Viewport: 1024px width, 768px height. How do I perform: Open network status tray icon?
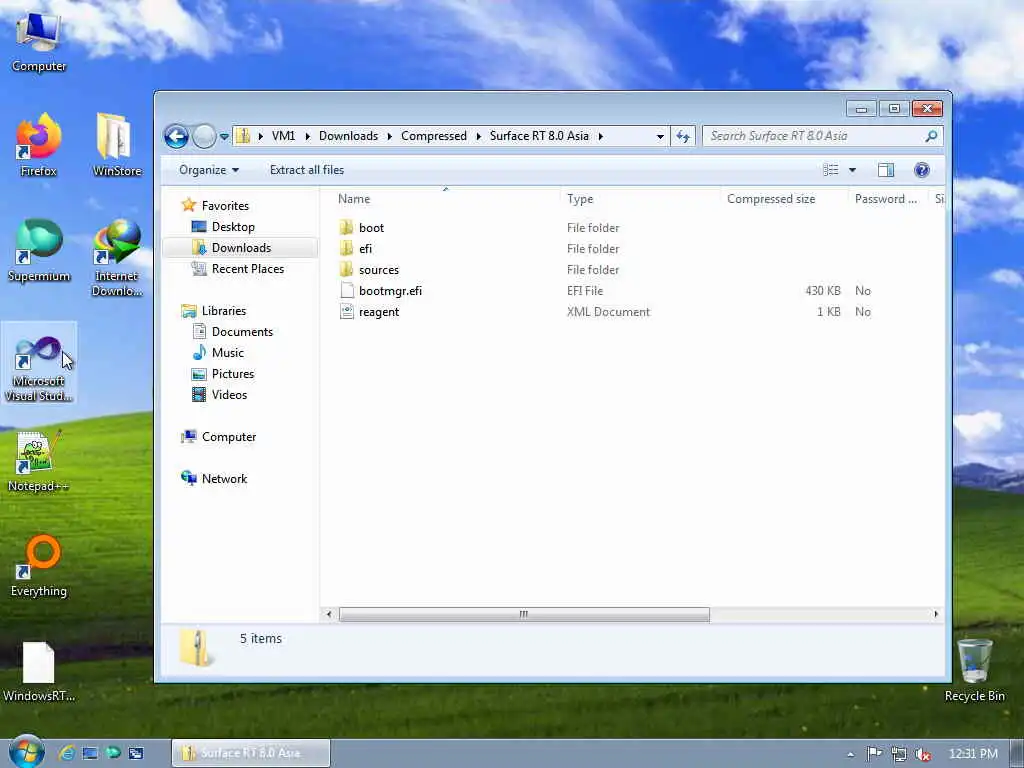coord(899,754)
